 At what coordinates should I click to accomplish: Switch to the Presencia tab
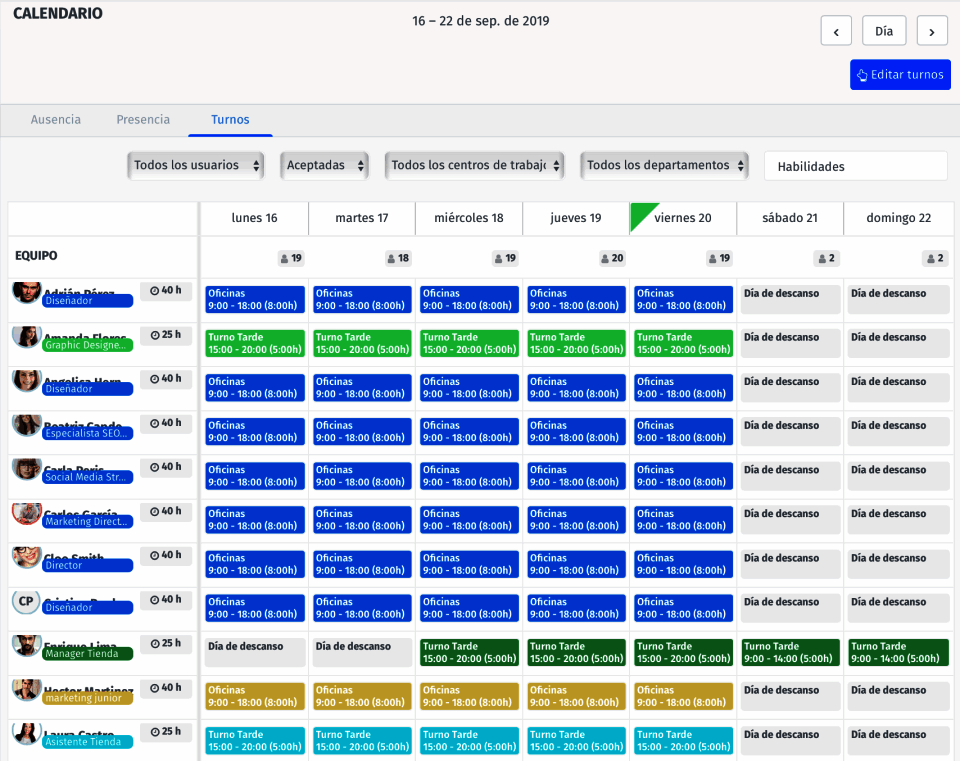143,120
